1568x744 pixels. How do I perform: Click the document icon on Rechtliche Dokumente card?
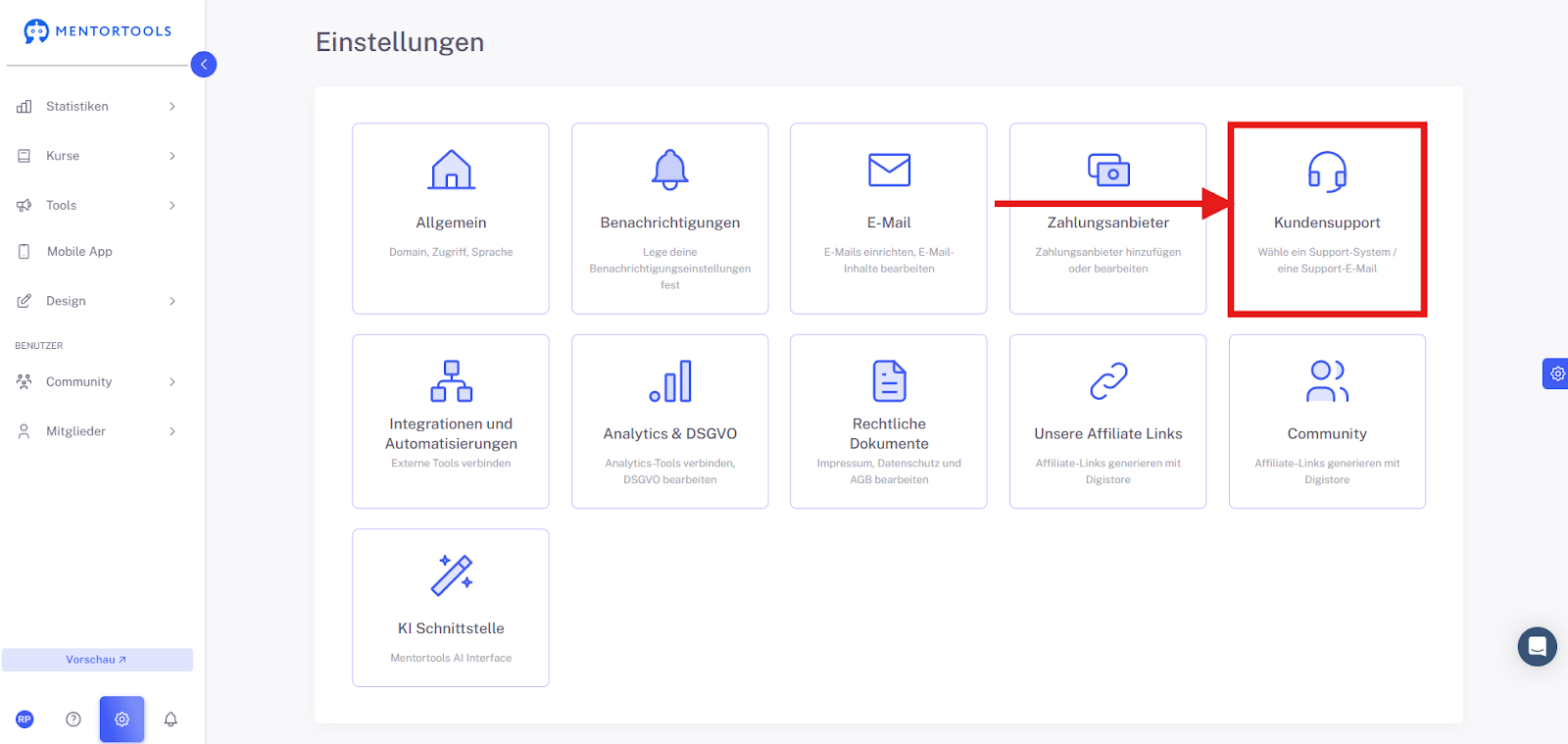[889, 381]
